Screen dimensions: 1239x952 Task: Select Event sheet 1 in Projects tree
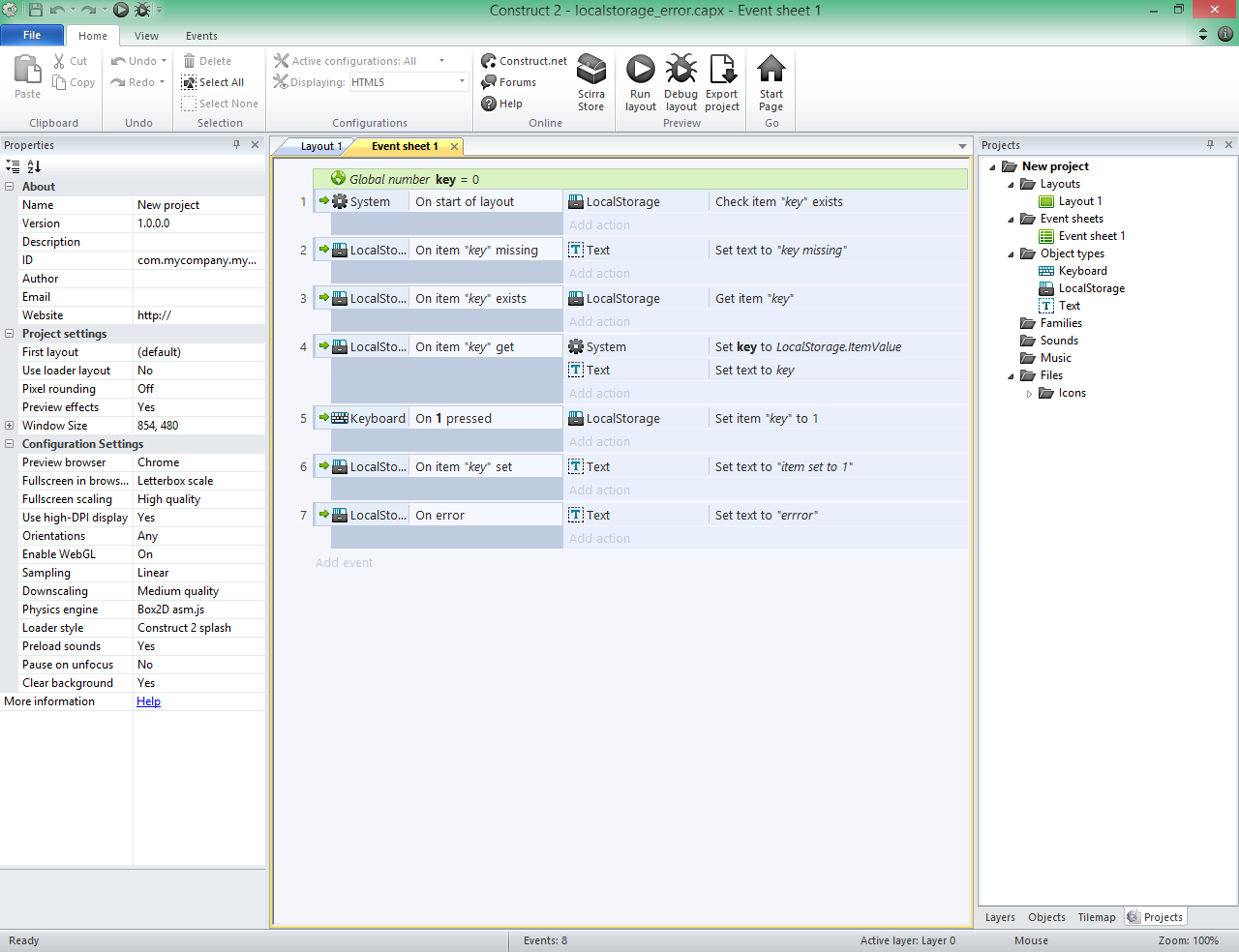coord(1081,236)
